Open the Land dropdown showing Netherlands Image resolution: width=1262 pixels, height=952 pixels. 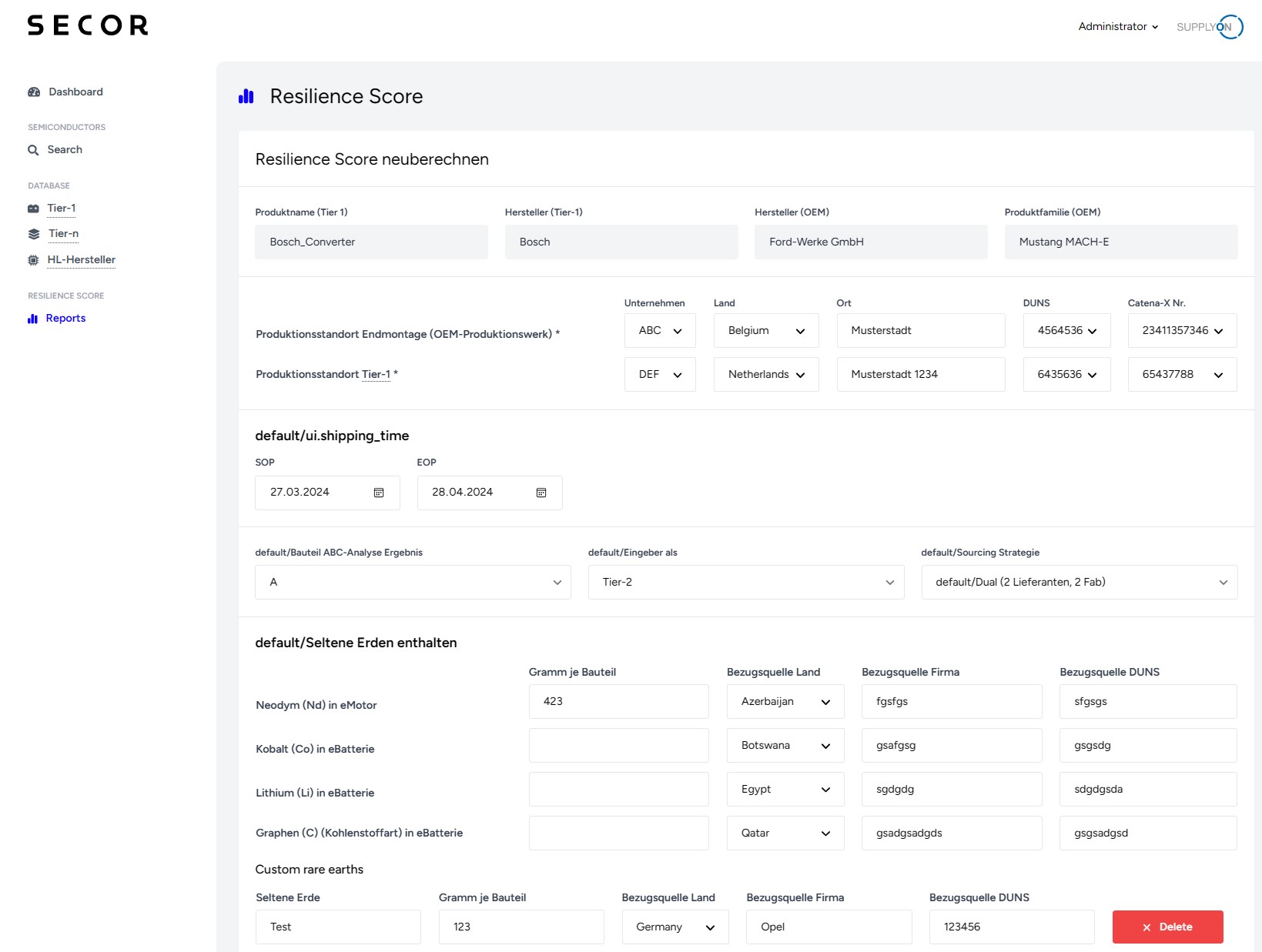(x=766, y=375)
